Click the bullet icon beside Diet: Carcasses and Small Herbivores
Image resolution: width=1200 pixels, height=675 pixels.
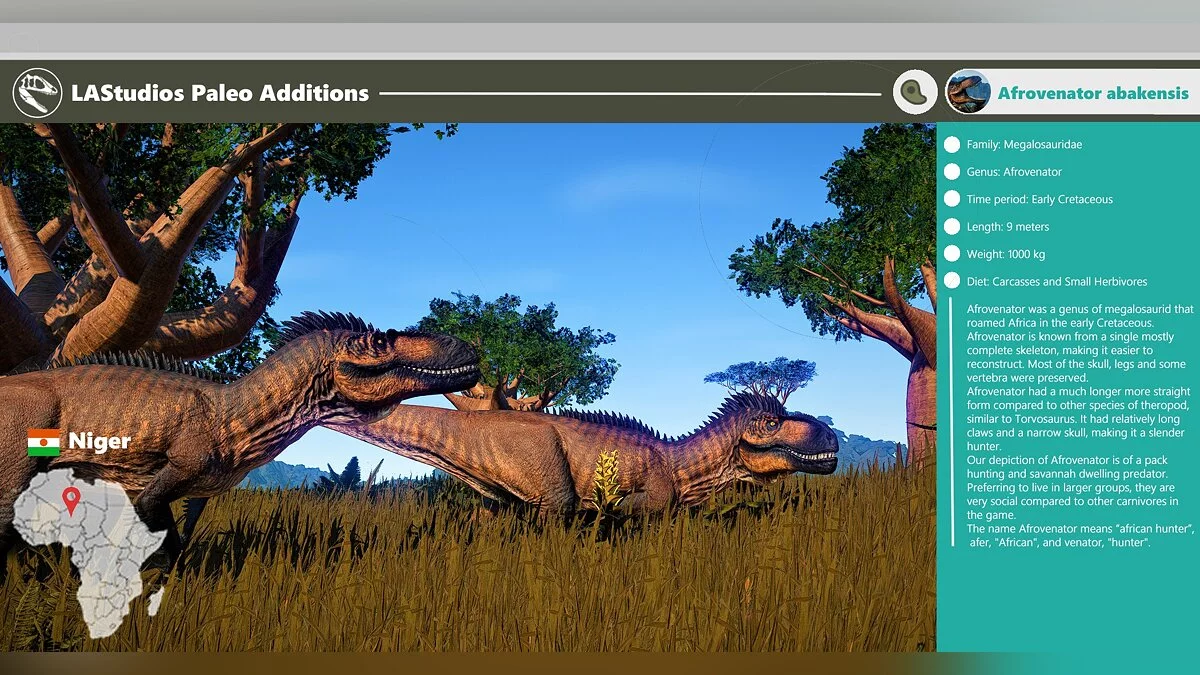coord(950,281)
